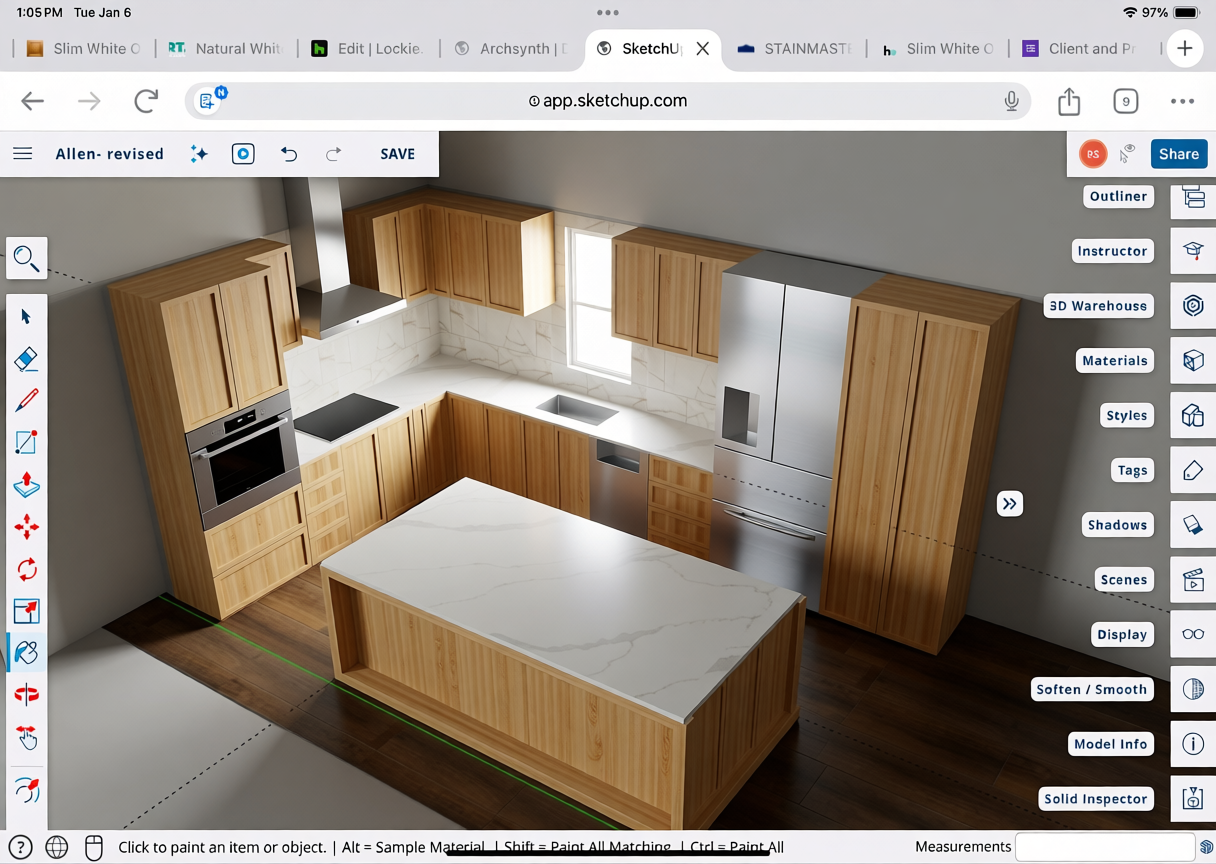
Task: Toggle collaborator cursor visibility eye icon
Action: (x=1128, y=154)
